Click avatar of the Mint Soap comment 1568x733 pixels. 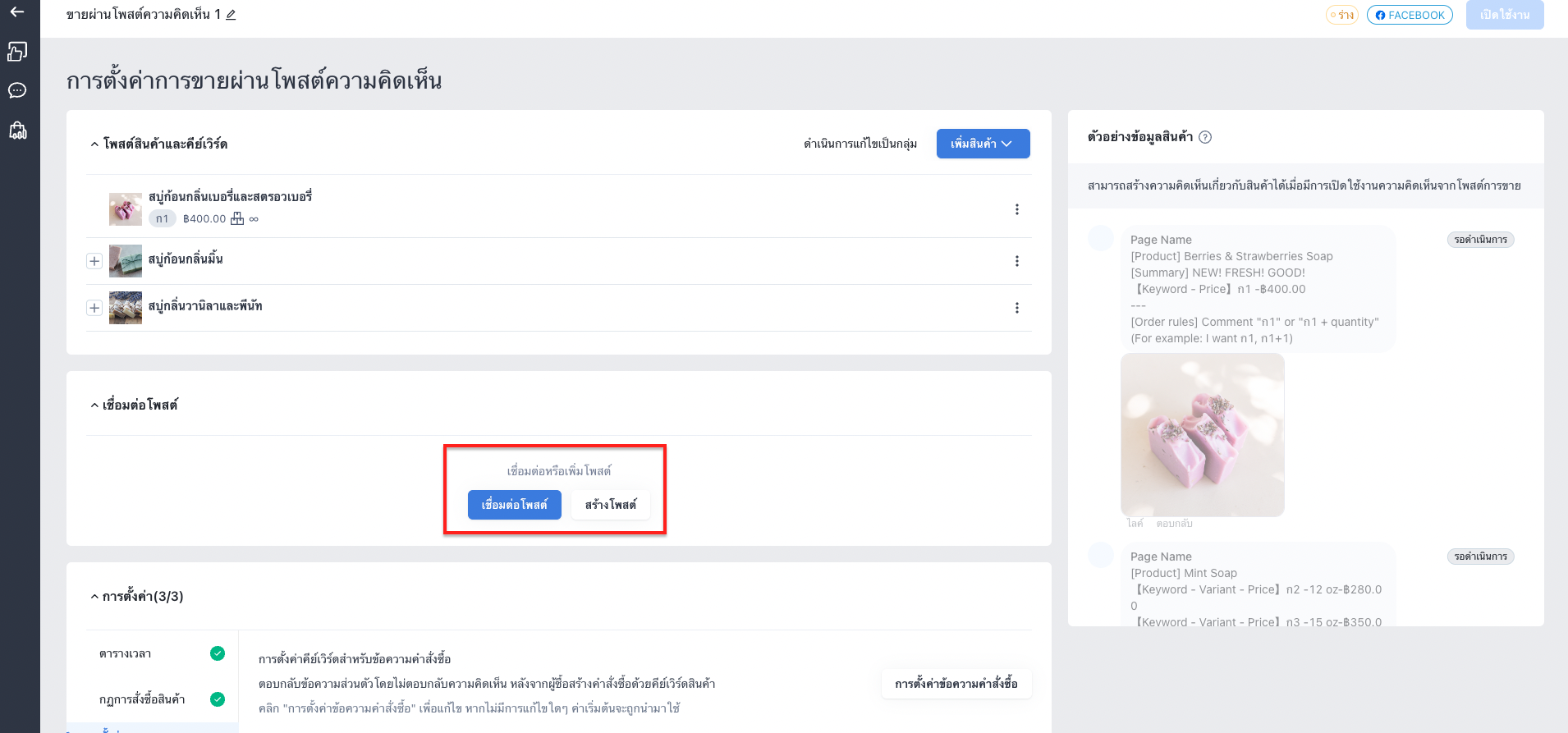(x=1101, y=555)
